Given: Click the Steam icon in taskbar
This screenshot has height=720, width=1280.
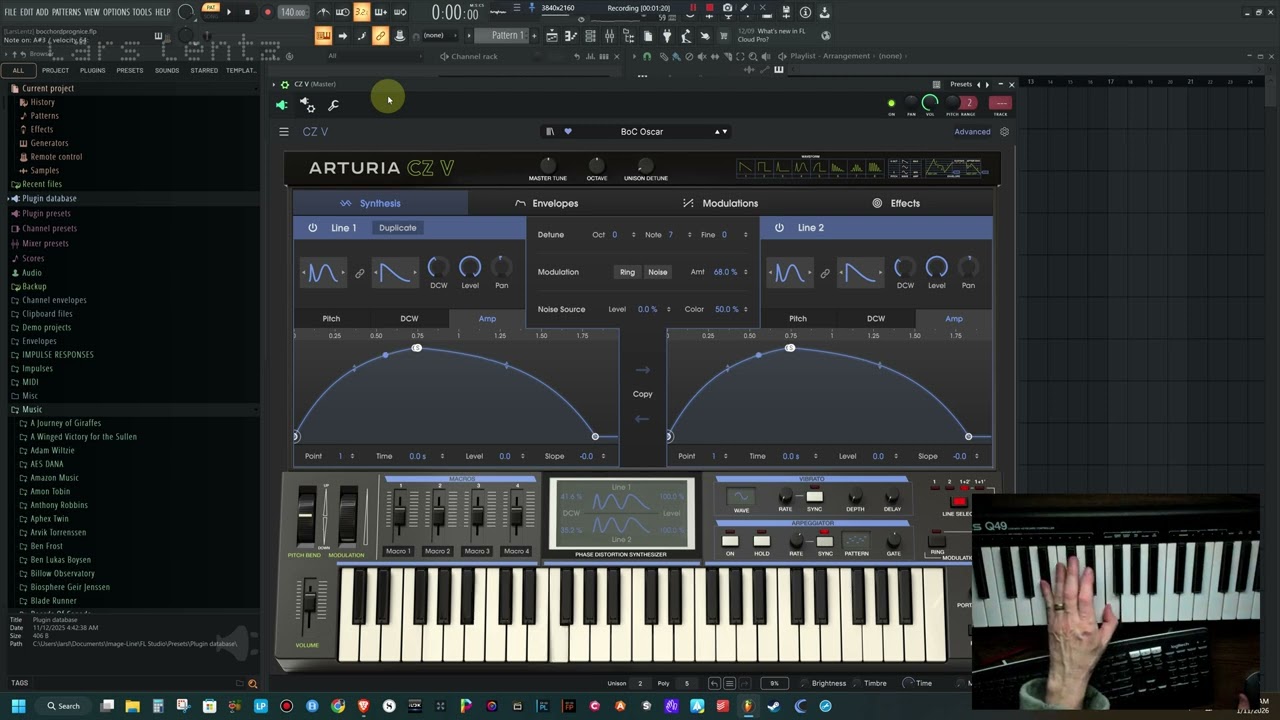Looking at the screenshot, I should pyautogui.click(x=773, y=706).
